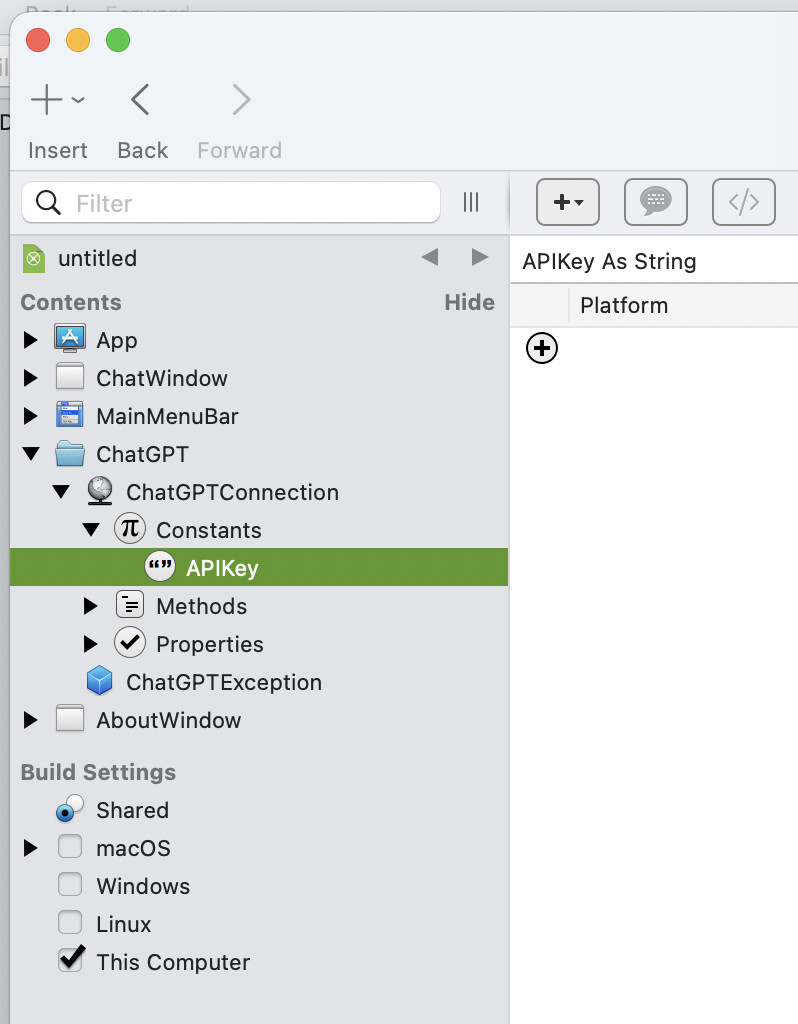Click the red close window button
This screenshot has height=1024, width=798.
point(38,40)
